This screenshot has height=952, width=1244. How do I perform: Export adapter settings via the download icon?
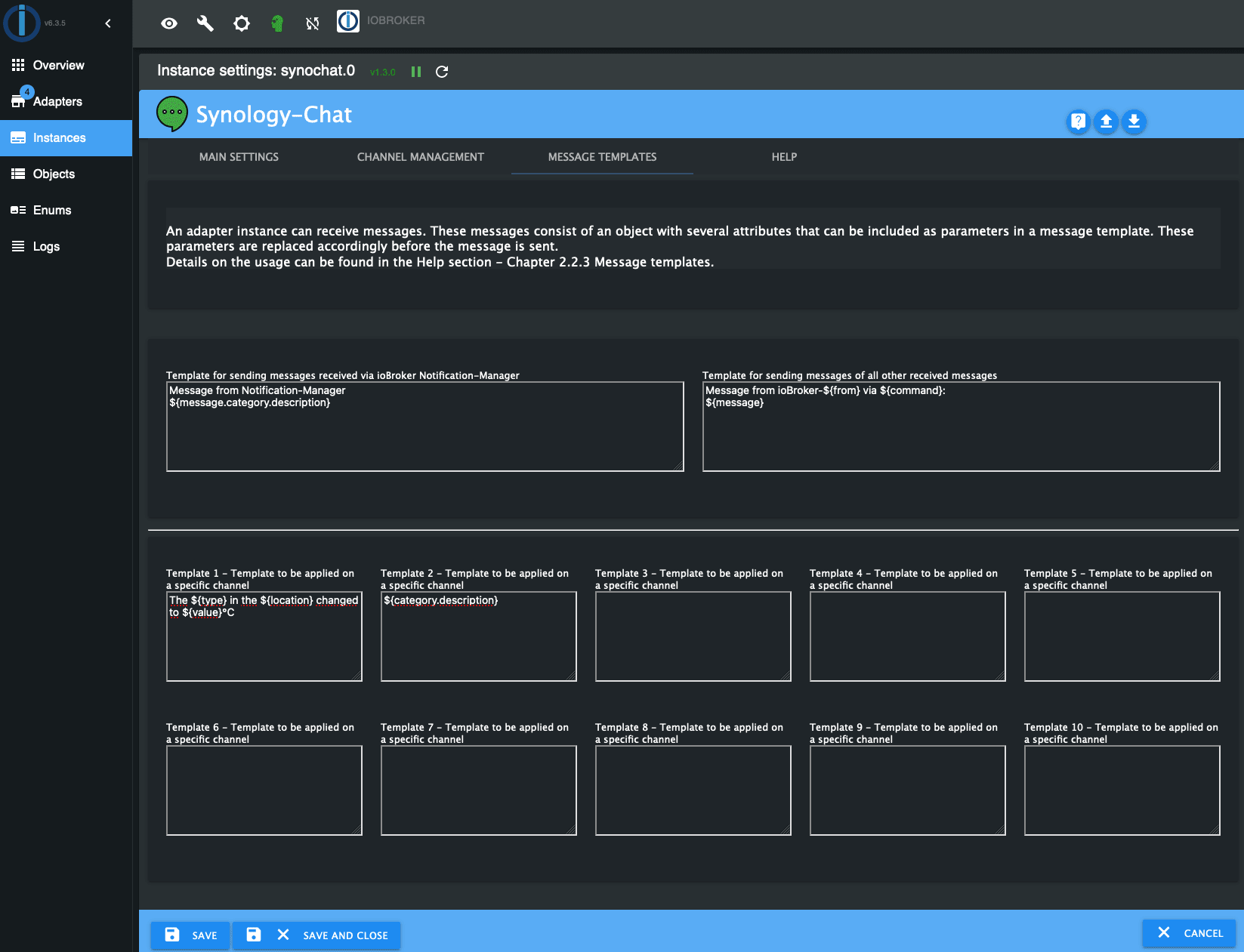[1134, 122]
